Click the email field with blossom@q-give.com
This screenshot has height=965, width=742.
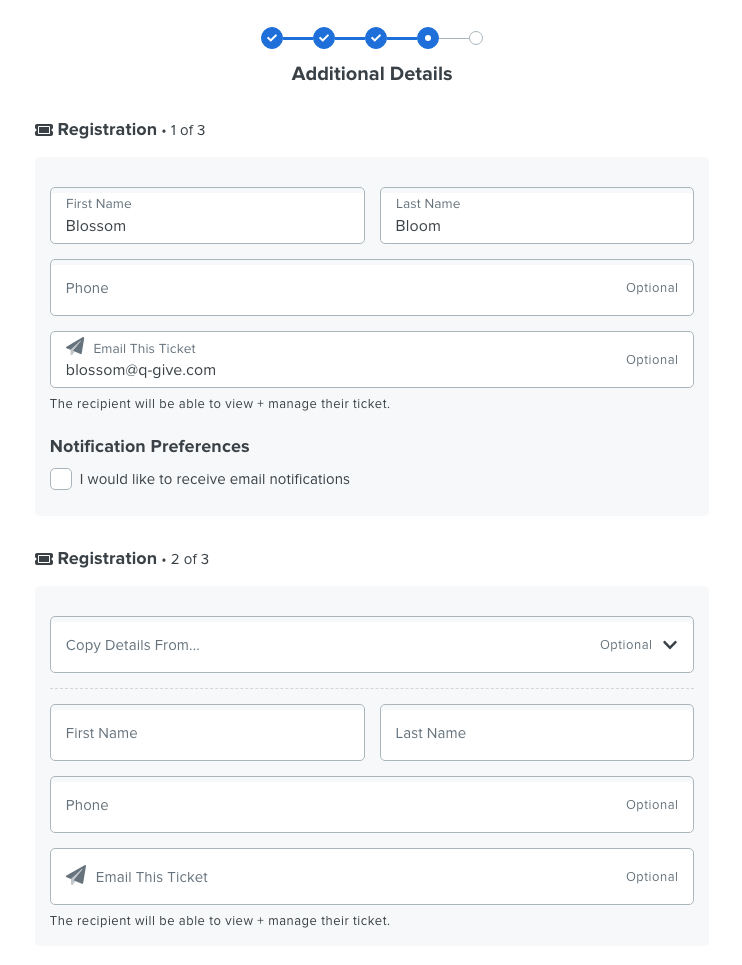pos(372,359)
